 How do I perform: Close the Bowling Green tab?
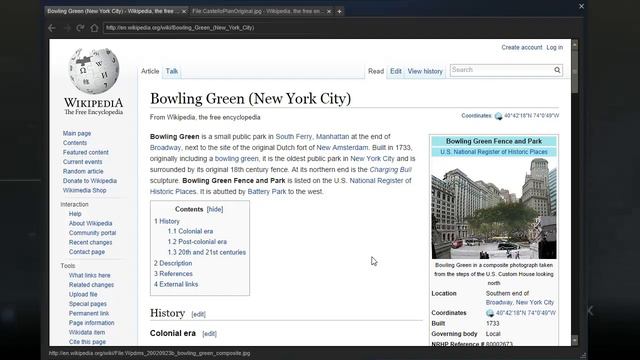point(184,11)
